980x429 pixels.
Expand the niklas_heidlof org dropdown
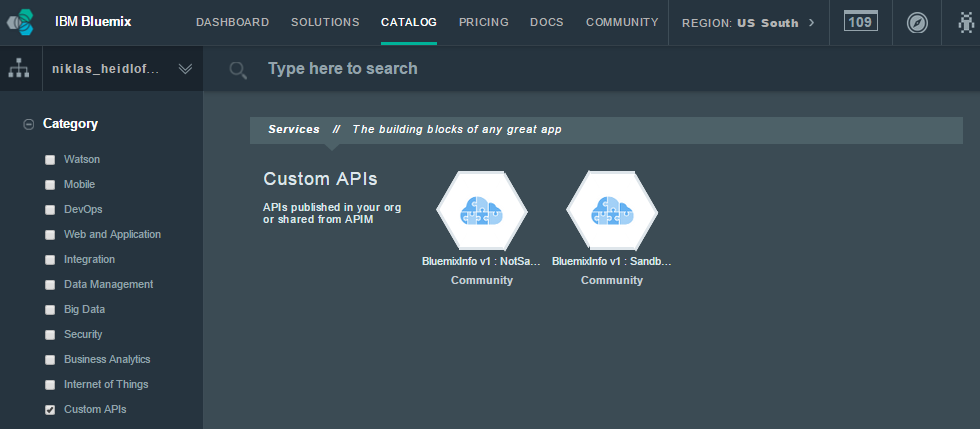coord(122,69)
